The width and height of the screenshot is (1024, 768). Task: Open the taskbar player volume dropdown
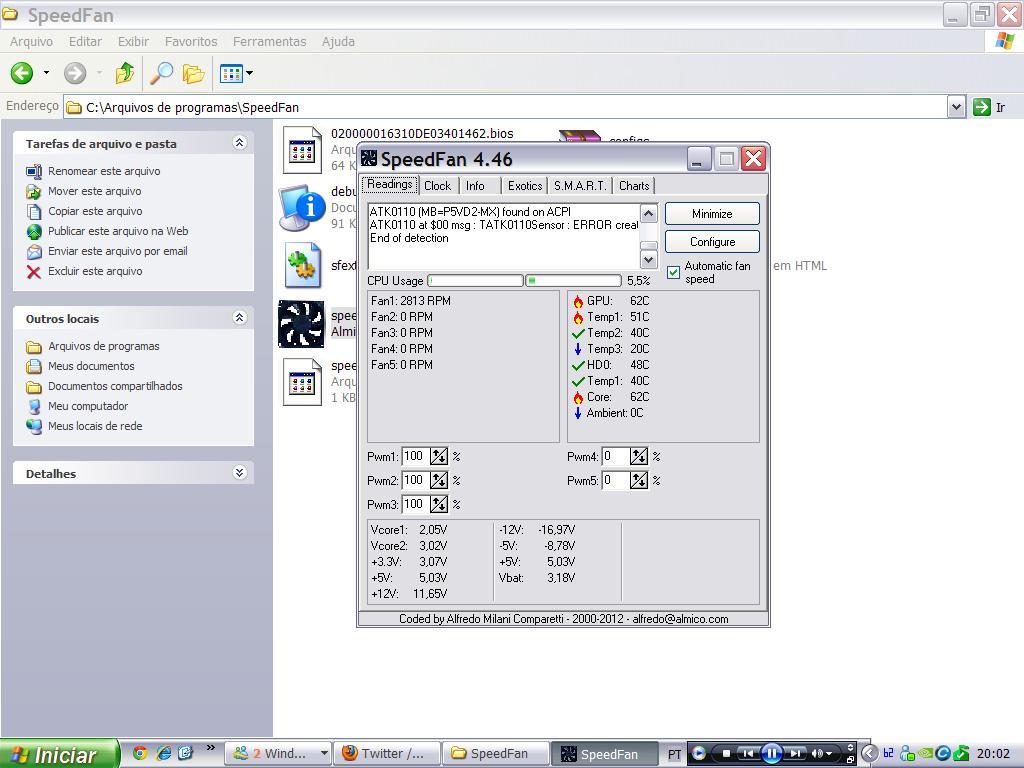click(x=829, y=754)
